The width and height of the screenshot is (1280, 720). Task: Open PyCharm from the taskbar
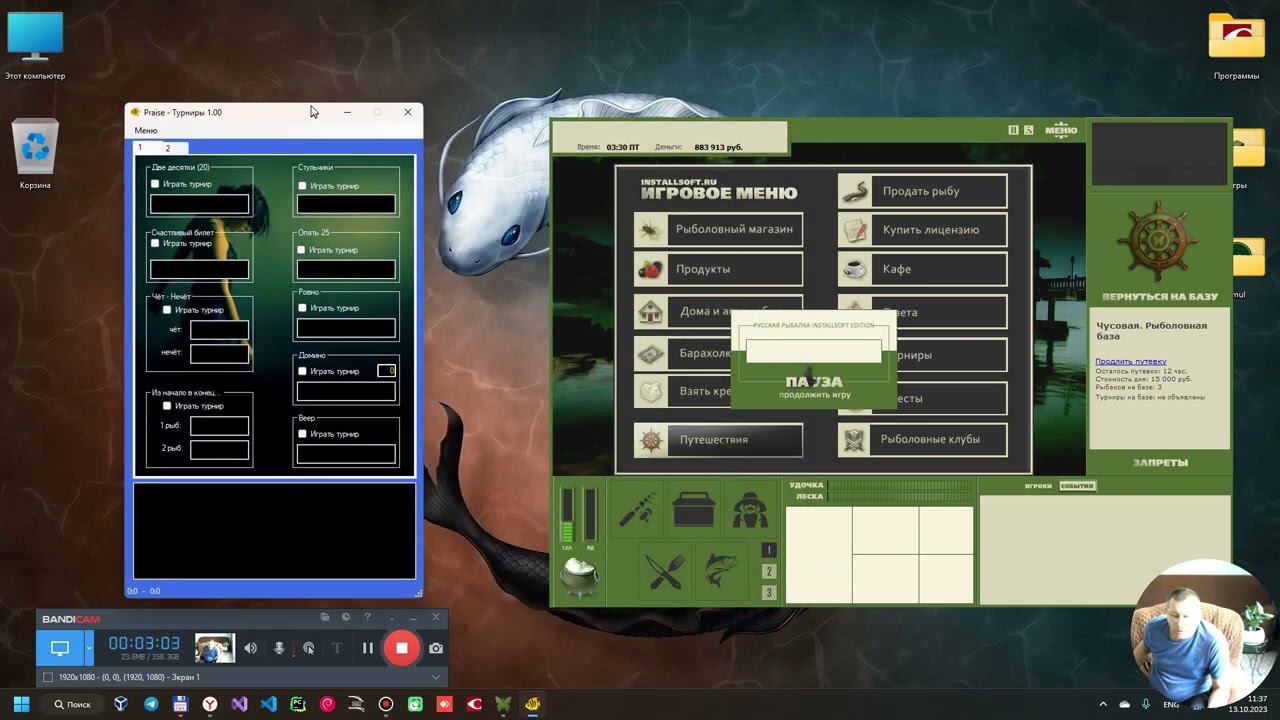298,704
